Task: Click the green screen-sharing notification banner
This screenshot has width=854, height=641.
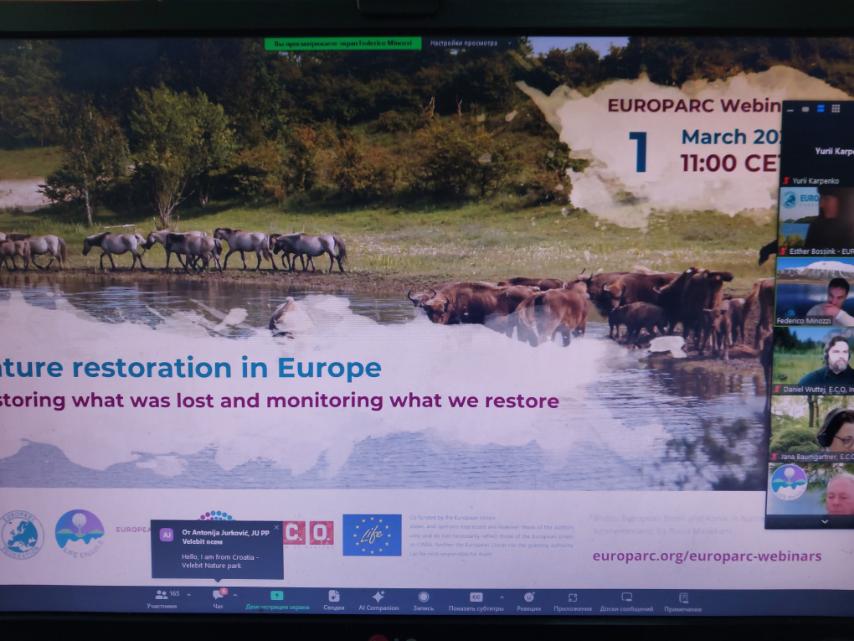Action: [x=342, y=44]
